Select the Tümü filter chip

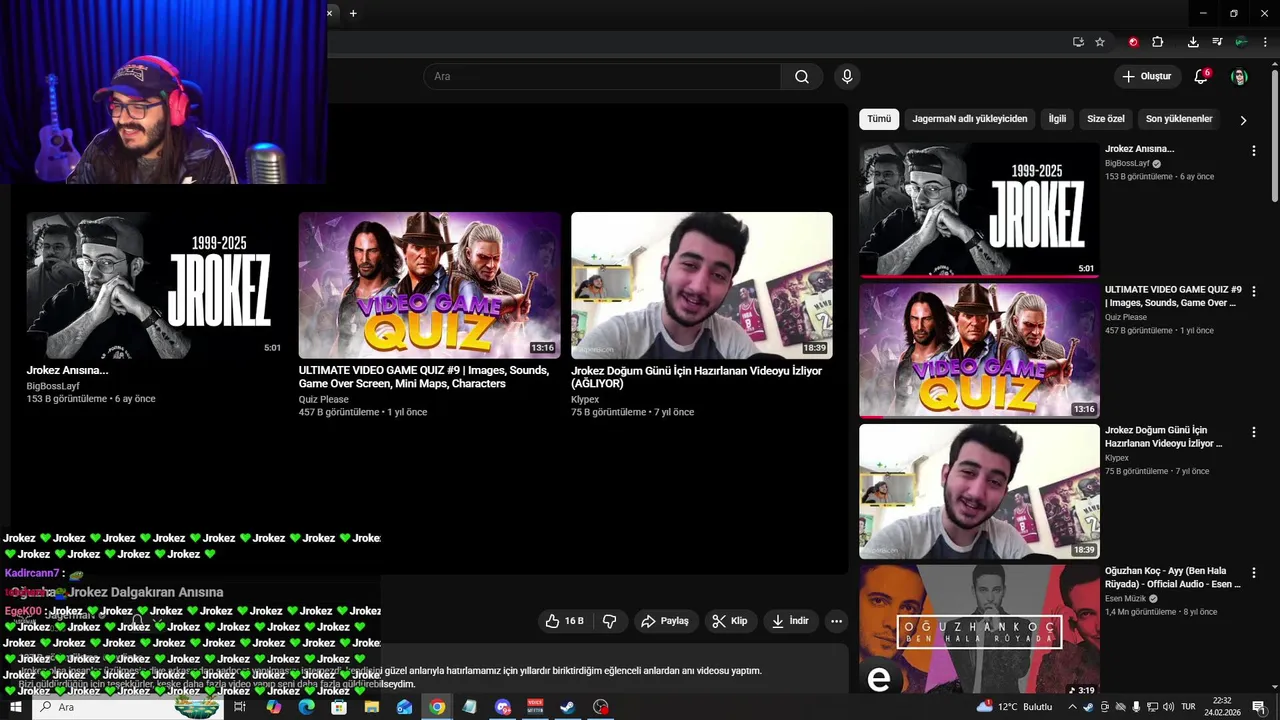coord(879,119)
